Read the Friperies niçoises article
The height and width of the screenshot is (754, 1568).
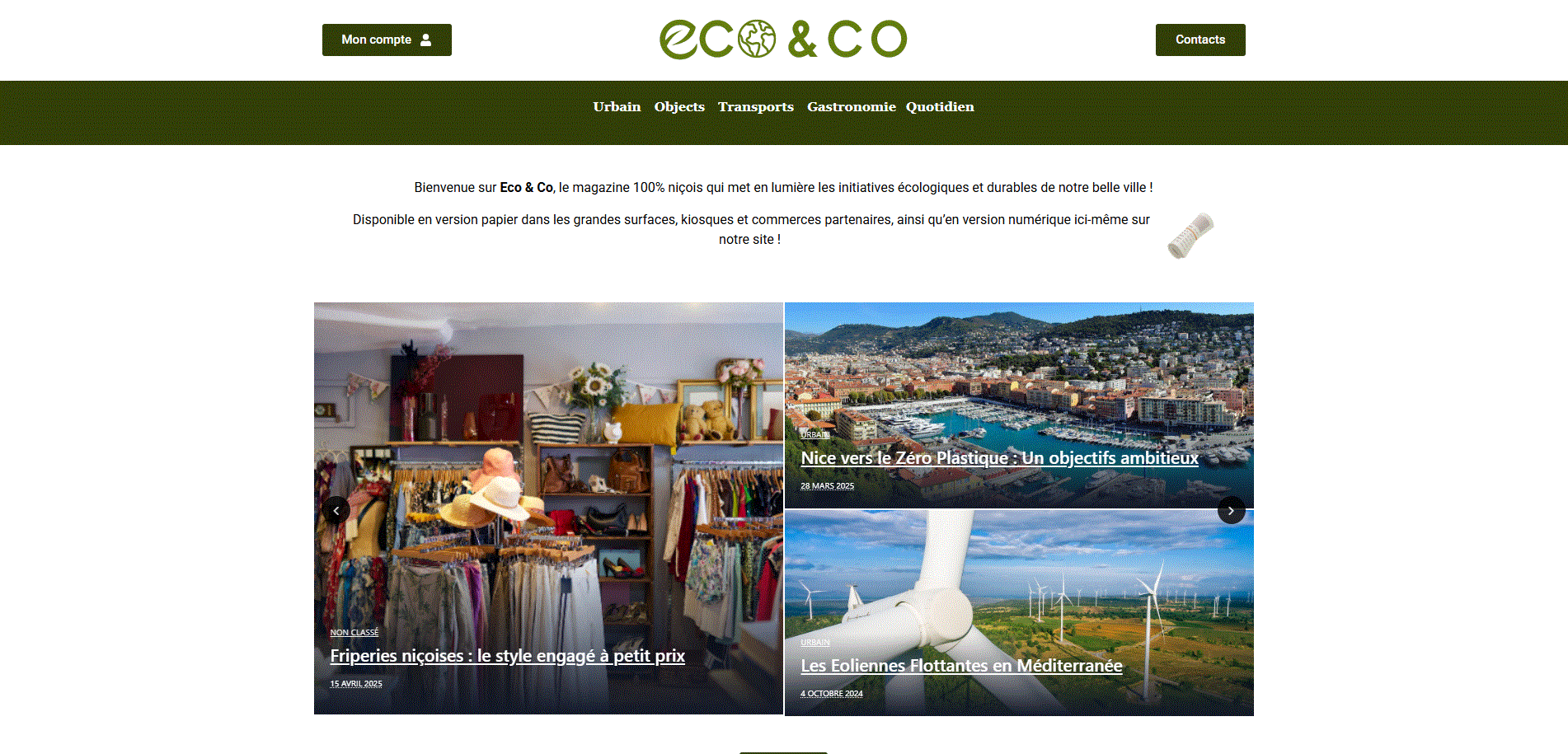pyautogui.click(x=508, y=656)
